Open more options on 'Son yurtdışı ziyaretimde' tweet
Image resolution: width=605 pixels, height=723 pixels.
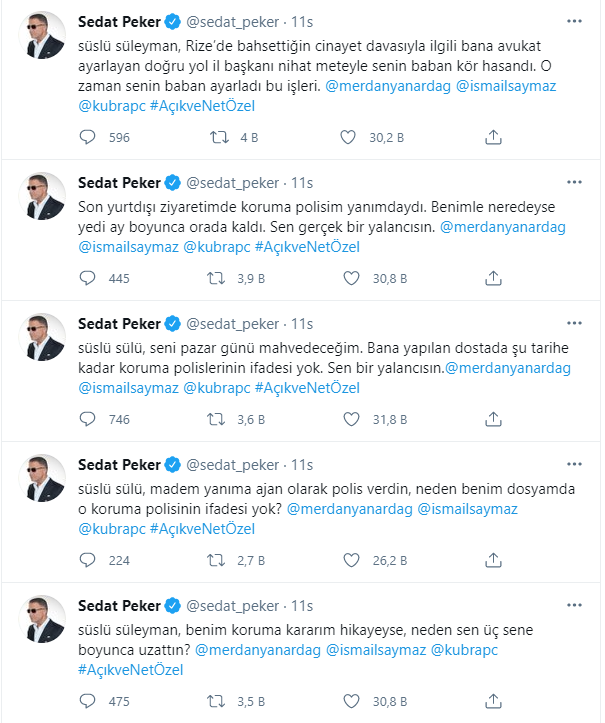(x=574, y=182)
